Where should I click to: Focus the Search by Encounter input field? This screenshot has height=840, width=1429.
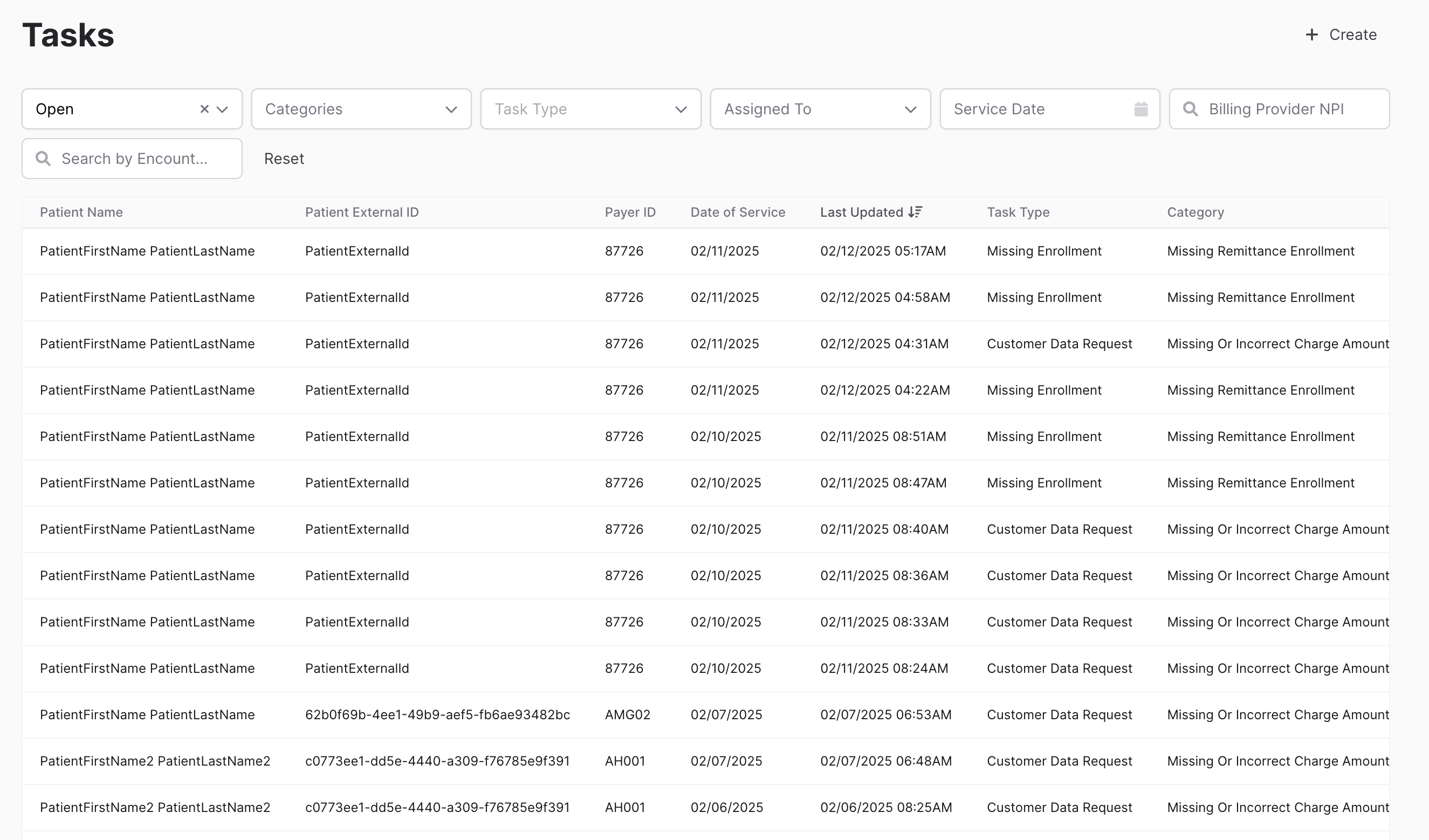coord(142,159)
